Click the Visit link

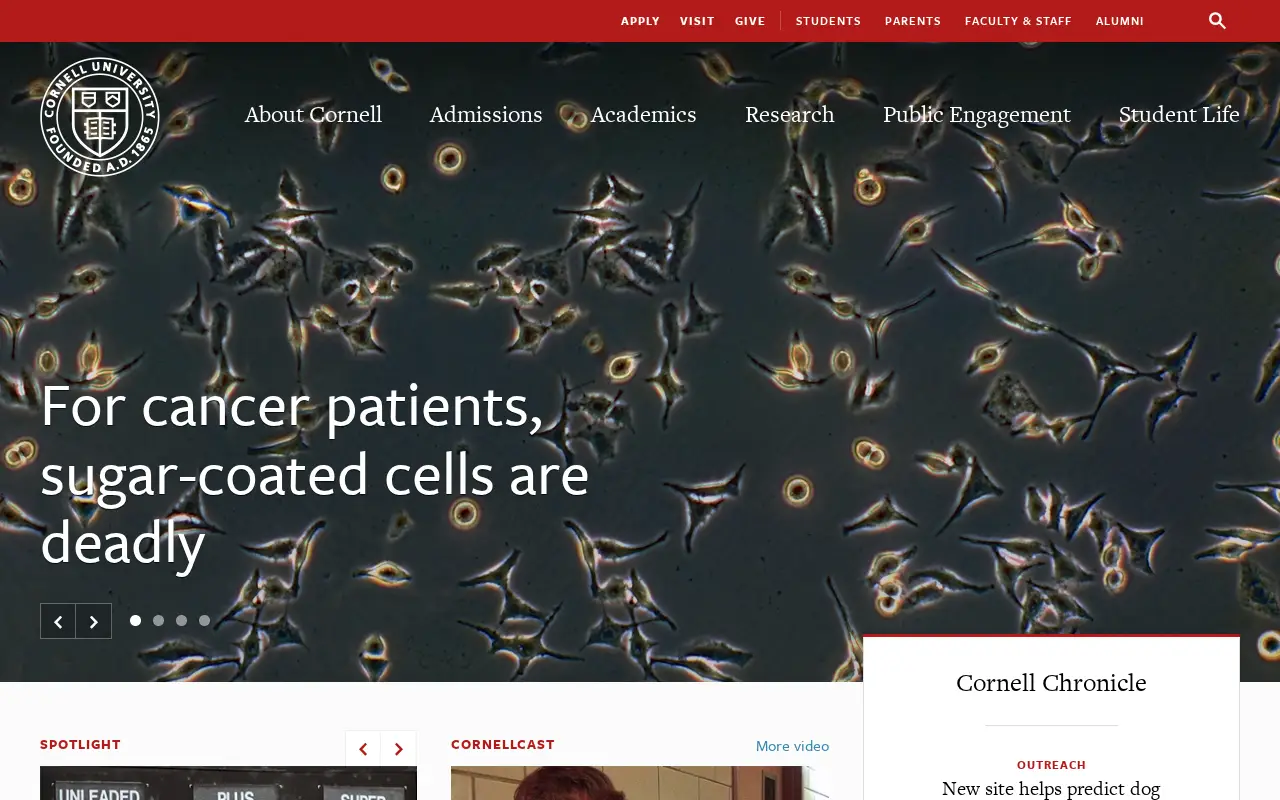click(x=697, y=21)
